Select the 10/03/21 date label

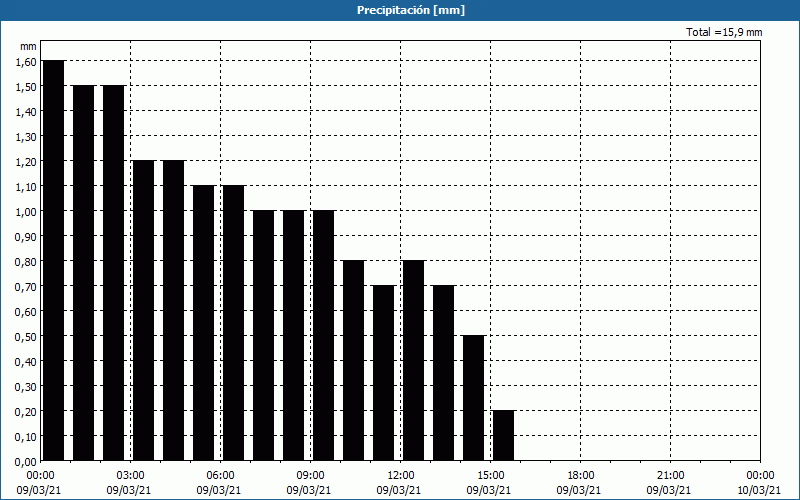pos(759,490)
